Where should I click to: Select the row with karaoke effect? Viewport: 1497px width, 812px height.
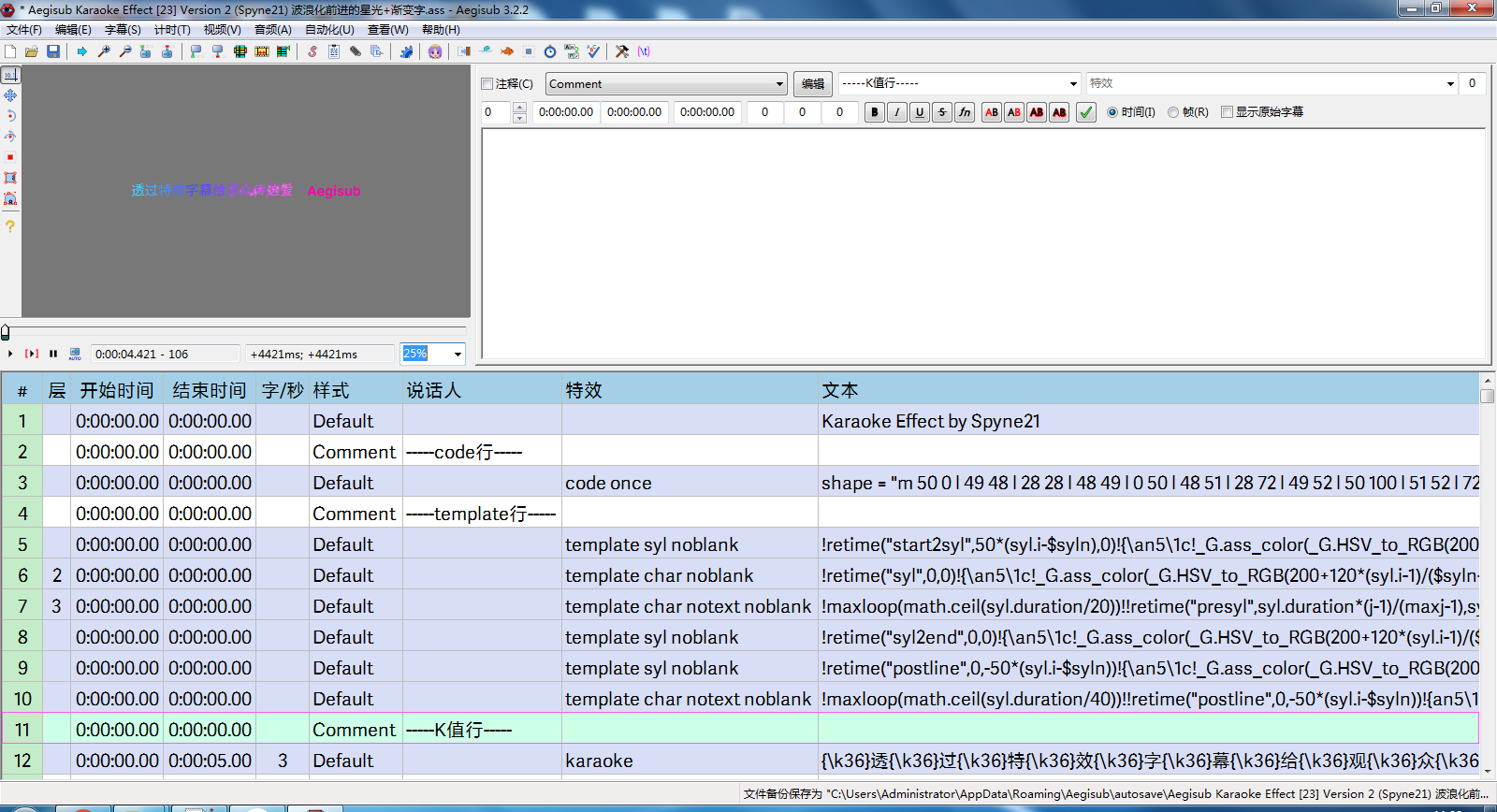pyautogui.click(x=740, y=761)
